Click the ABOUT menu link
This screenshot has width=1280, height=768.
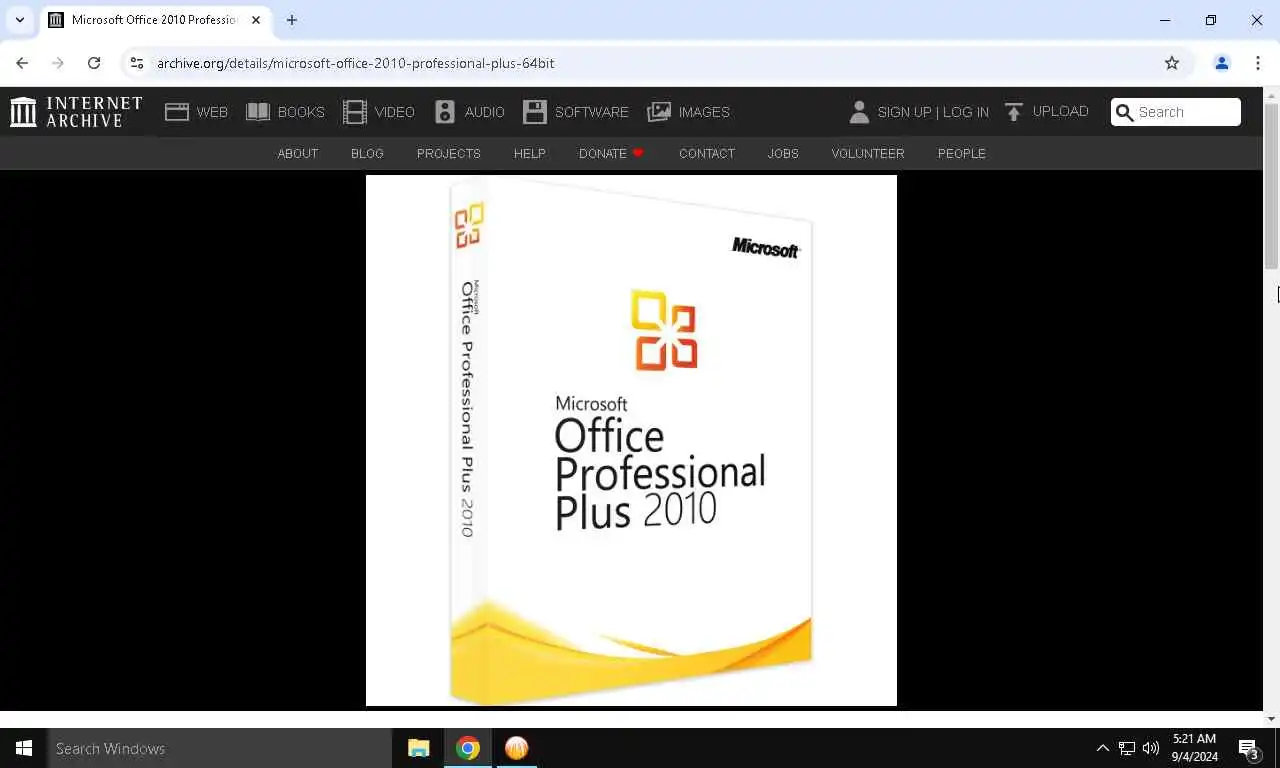(298, 153)
